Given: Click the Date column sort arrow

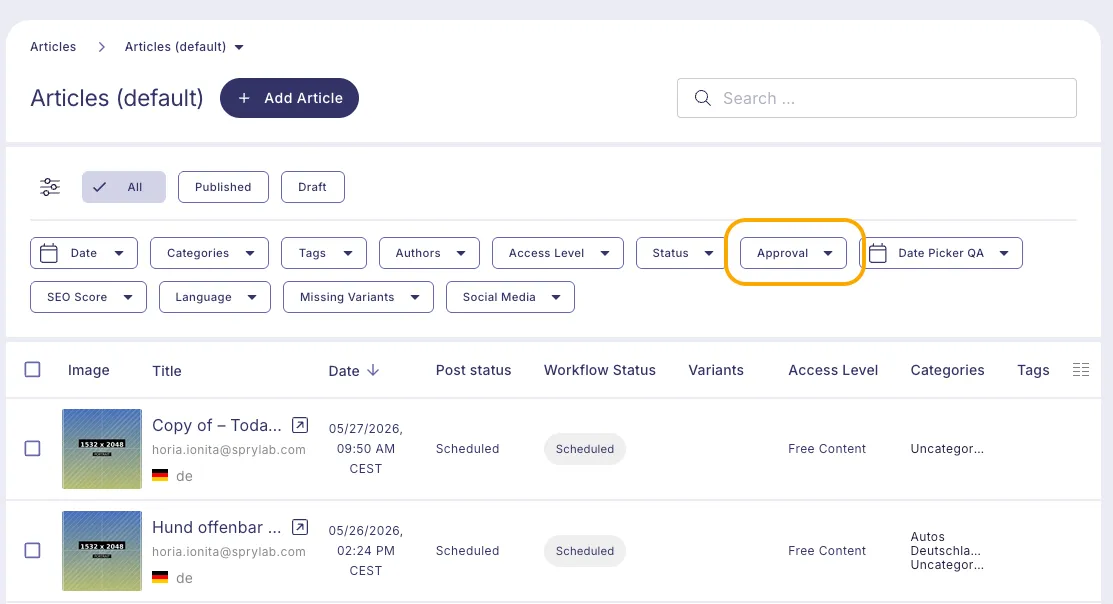Looking at the screenshot, I should click(373, 370).
